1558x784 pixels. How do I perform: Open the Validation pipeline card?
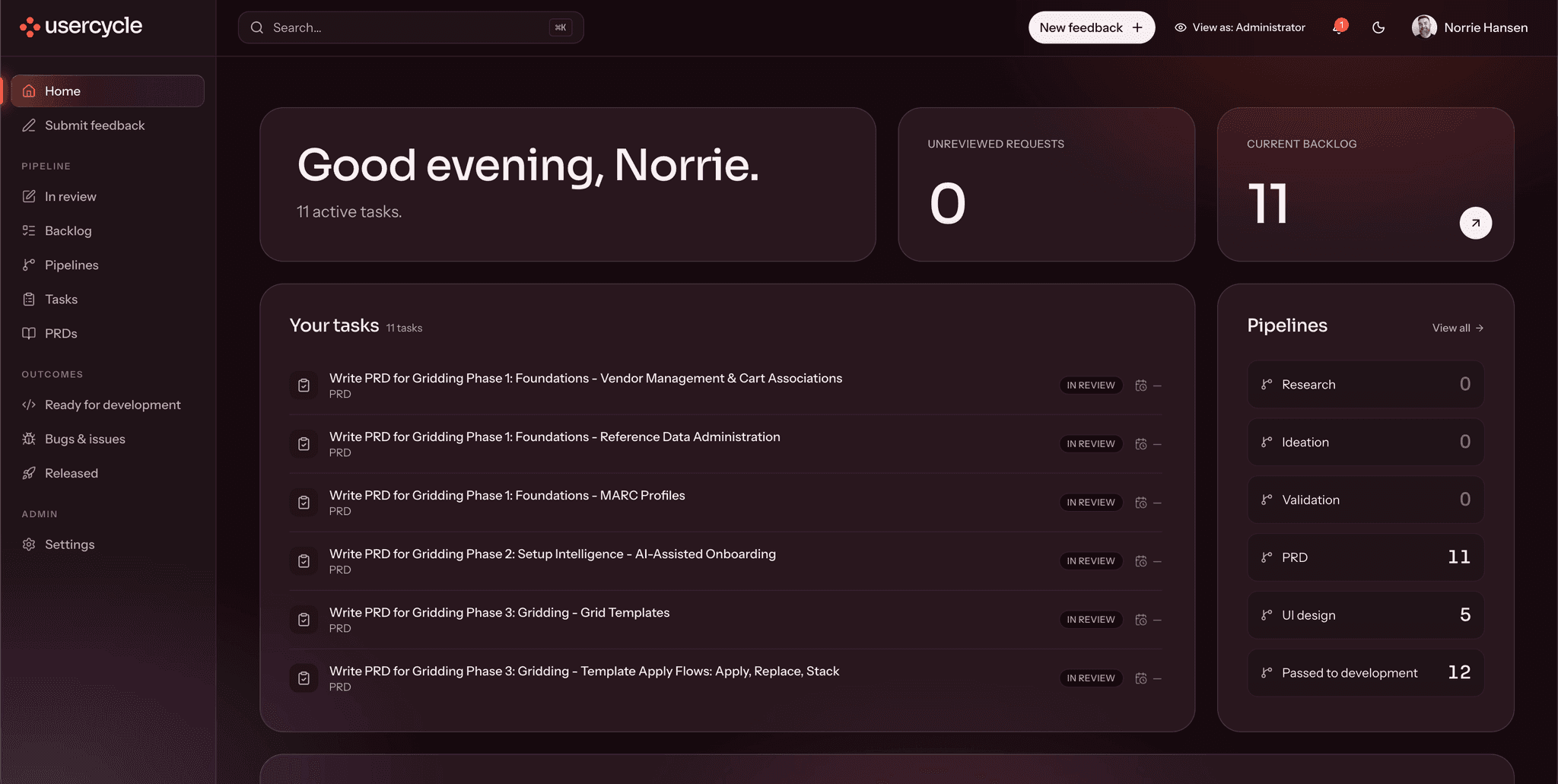(x=1366, y=500)
